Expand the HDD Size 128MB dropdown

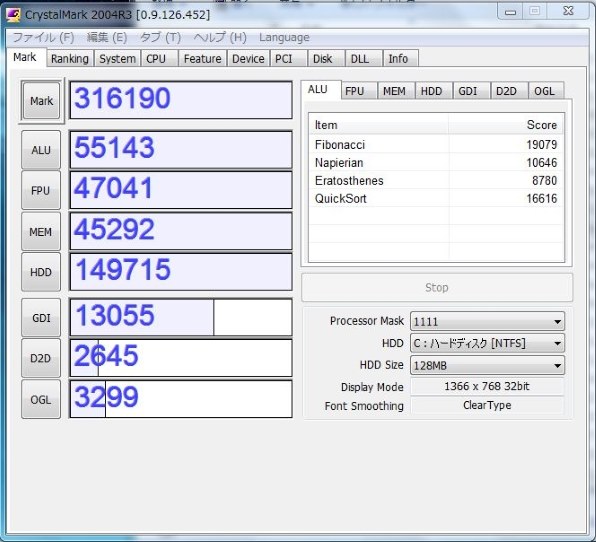487,365
